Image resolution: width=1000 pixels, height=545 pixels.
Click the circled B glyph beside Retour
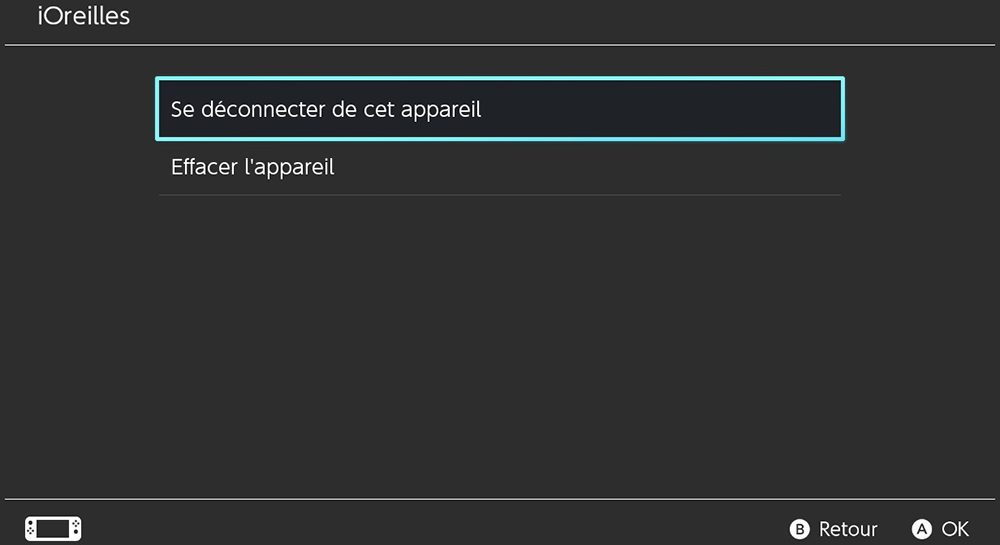(799, 529)
